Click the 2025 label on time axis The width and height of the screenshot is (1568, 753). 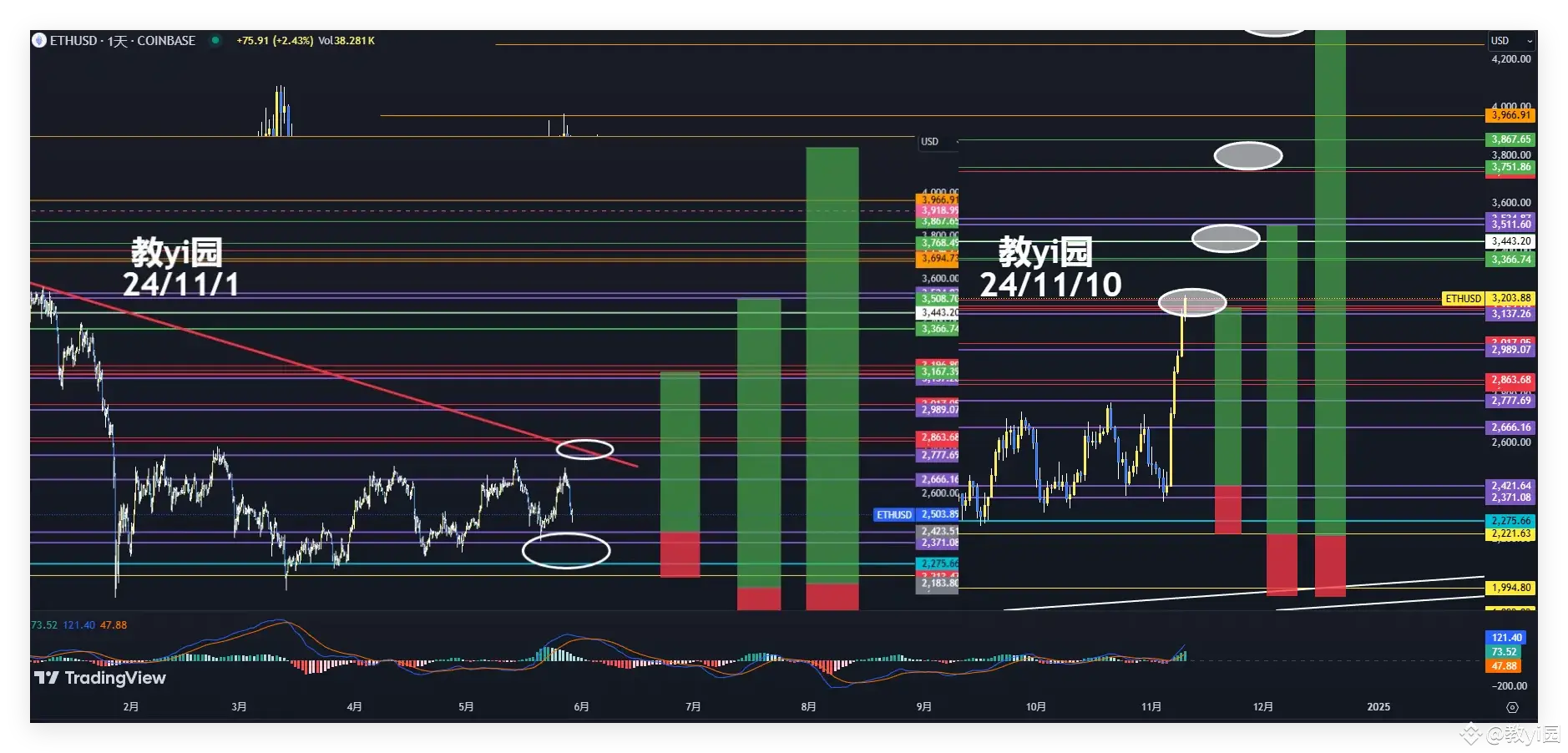click(1378, 707)
